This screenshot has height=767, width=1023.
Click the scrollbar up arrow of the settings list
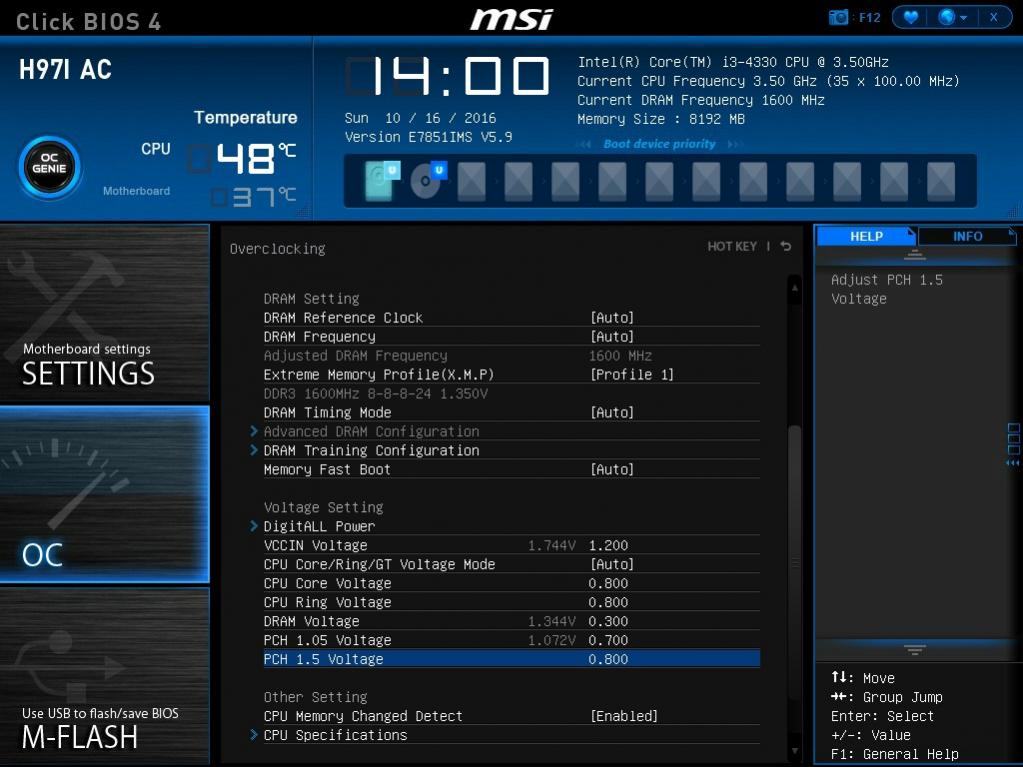[795, 287]
